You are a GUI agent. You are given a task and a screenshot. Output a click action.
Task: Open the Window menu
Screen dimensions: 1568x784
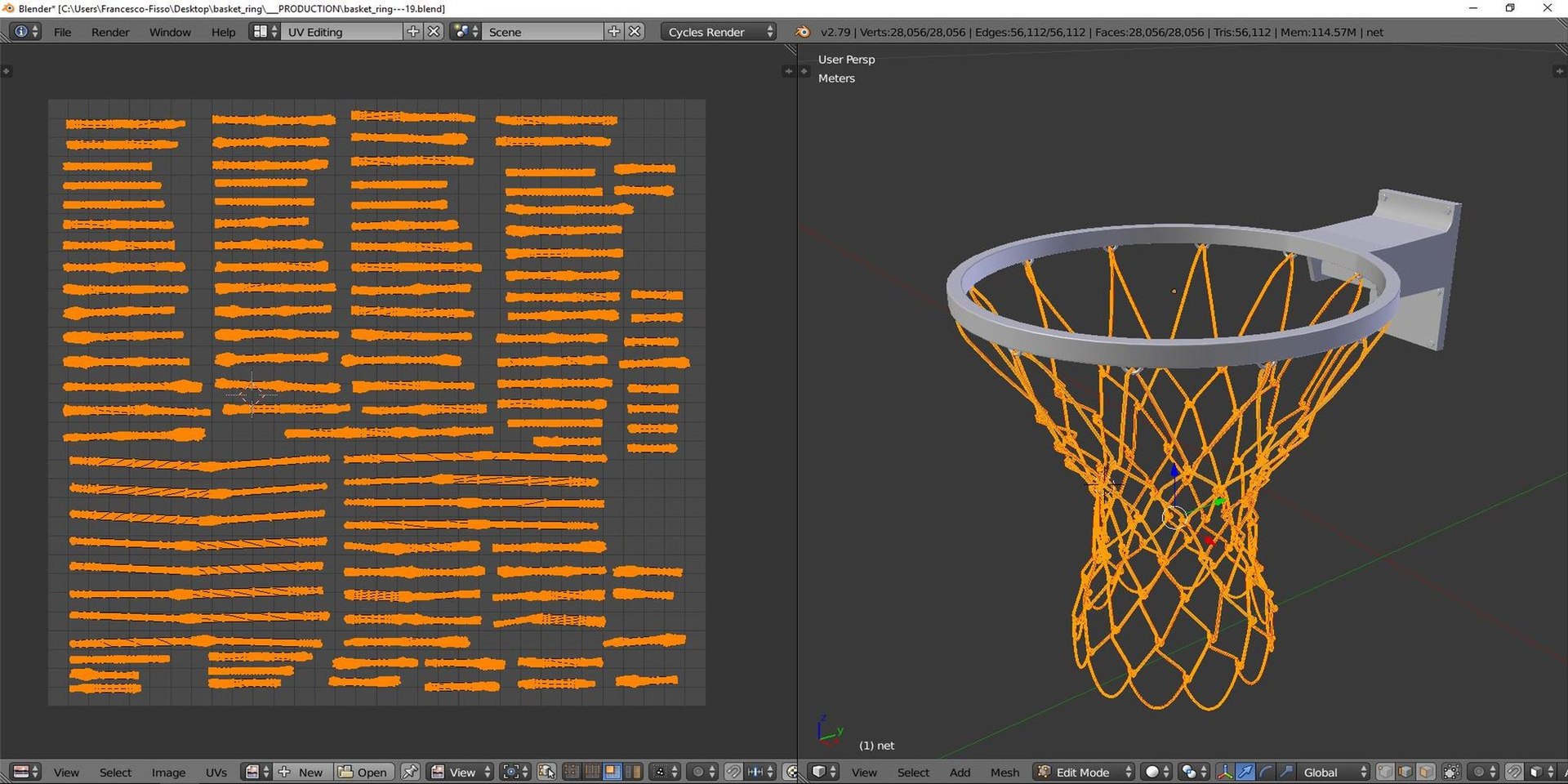click(170, 32)
